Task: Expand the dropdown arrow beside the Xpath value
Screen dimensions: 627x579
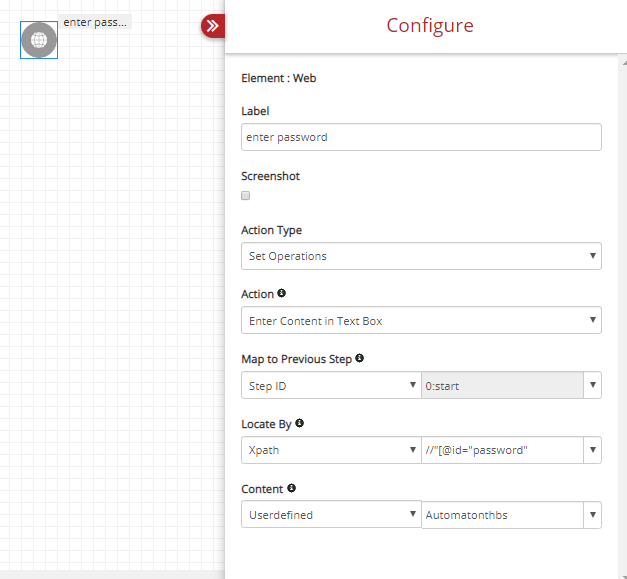Action: pyautogui.click(x=593, y=450)
